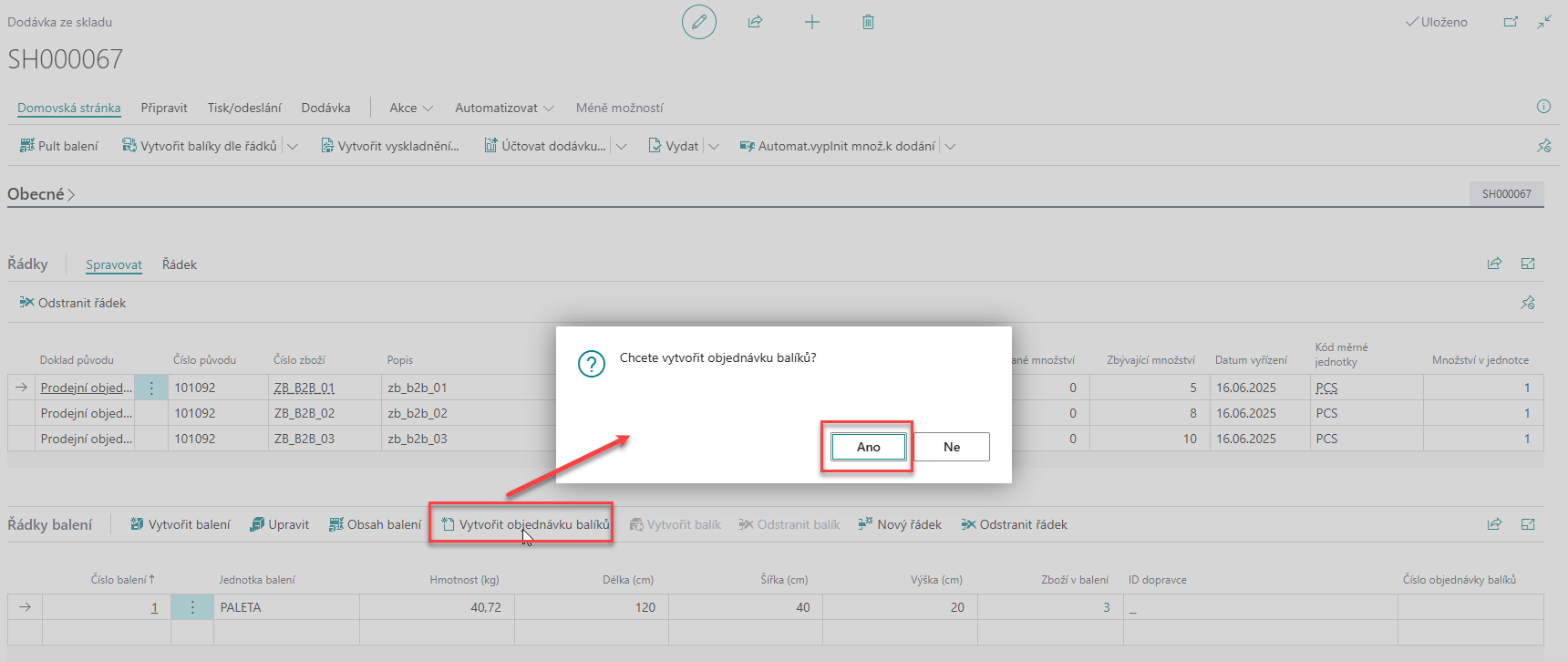1568x662 pixels.
Task: Click the pencil edit icon at top
Action: [x=698, y=22]
